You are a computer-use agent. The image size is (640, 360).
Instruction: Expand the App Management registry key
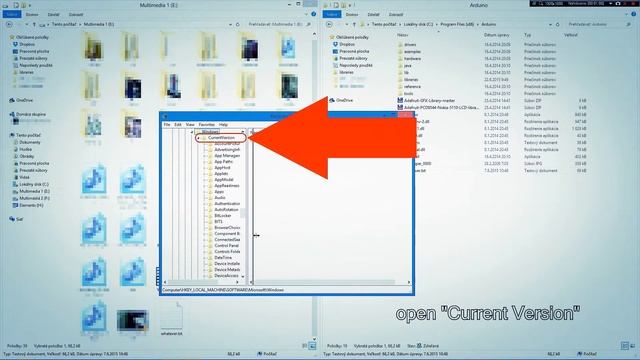205,156
